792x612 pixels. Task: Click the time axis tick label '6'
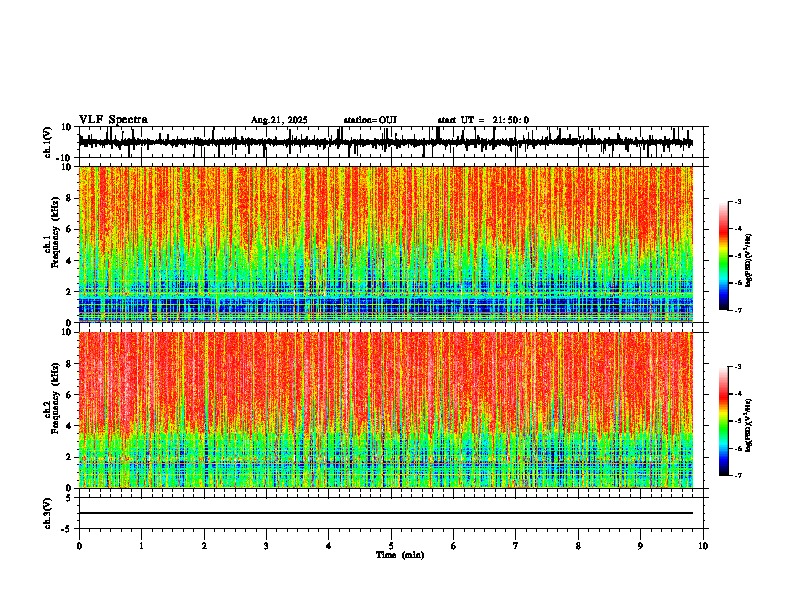pos(453,546)
